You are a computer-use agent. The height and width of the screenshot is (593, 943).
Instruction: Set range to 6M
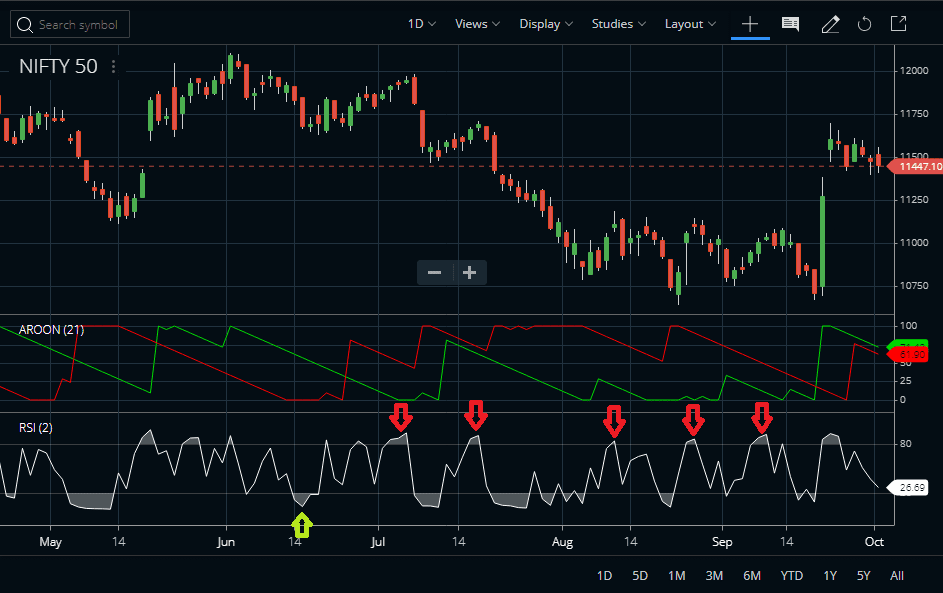pos(752,576)
